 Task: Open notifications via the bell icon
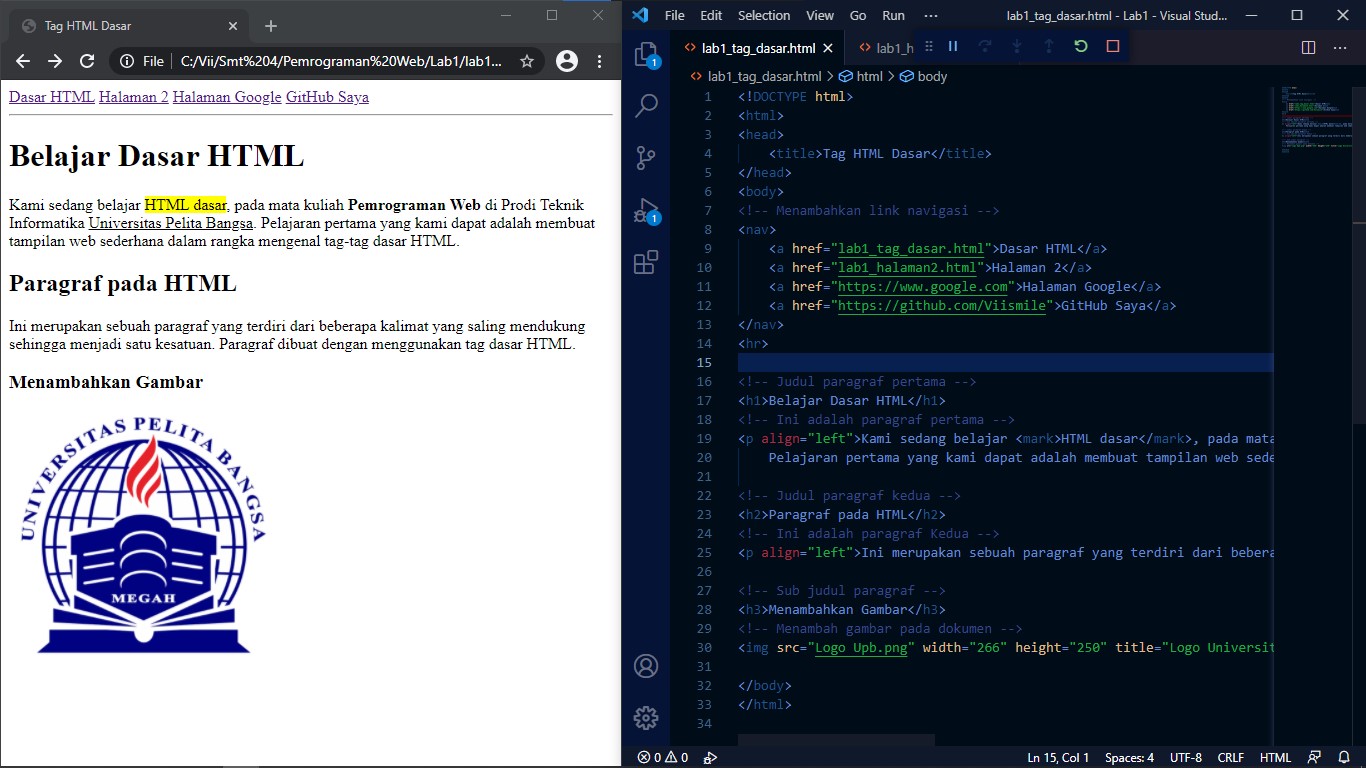(x=1344, y=757)
